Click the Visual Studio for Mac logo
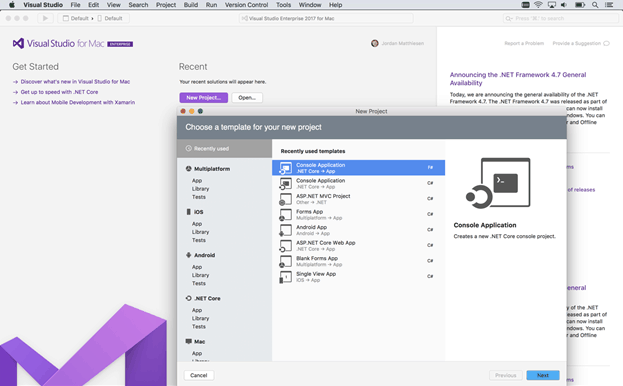623x386 pixels. 73,43
